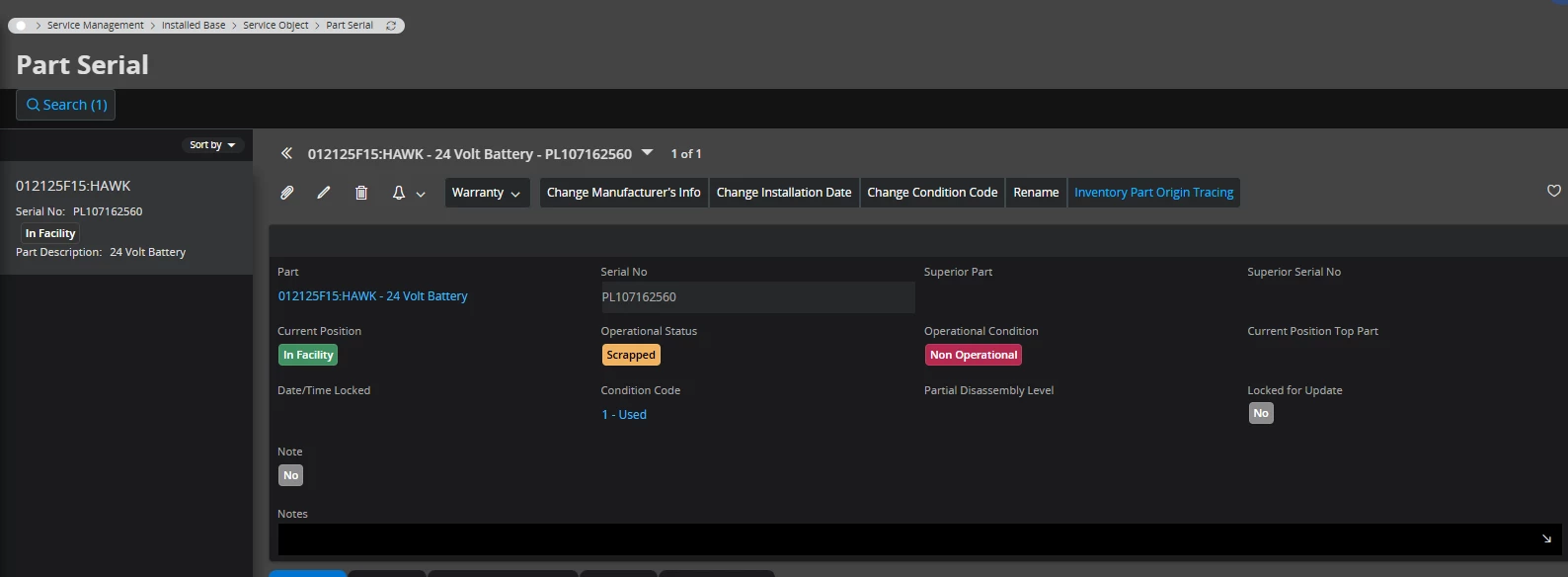Collapse the record list with double chevron
Screen dimensions: 1568x577
(x=286, y=153)
